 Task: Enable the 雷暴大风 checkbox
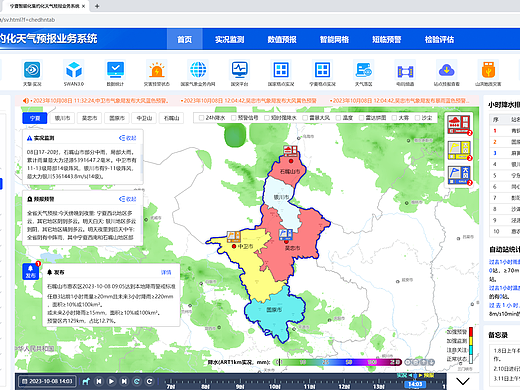(x=305, y=118)
